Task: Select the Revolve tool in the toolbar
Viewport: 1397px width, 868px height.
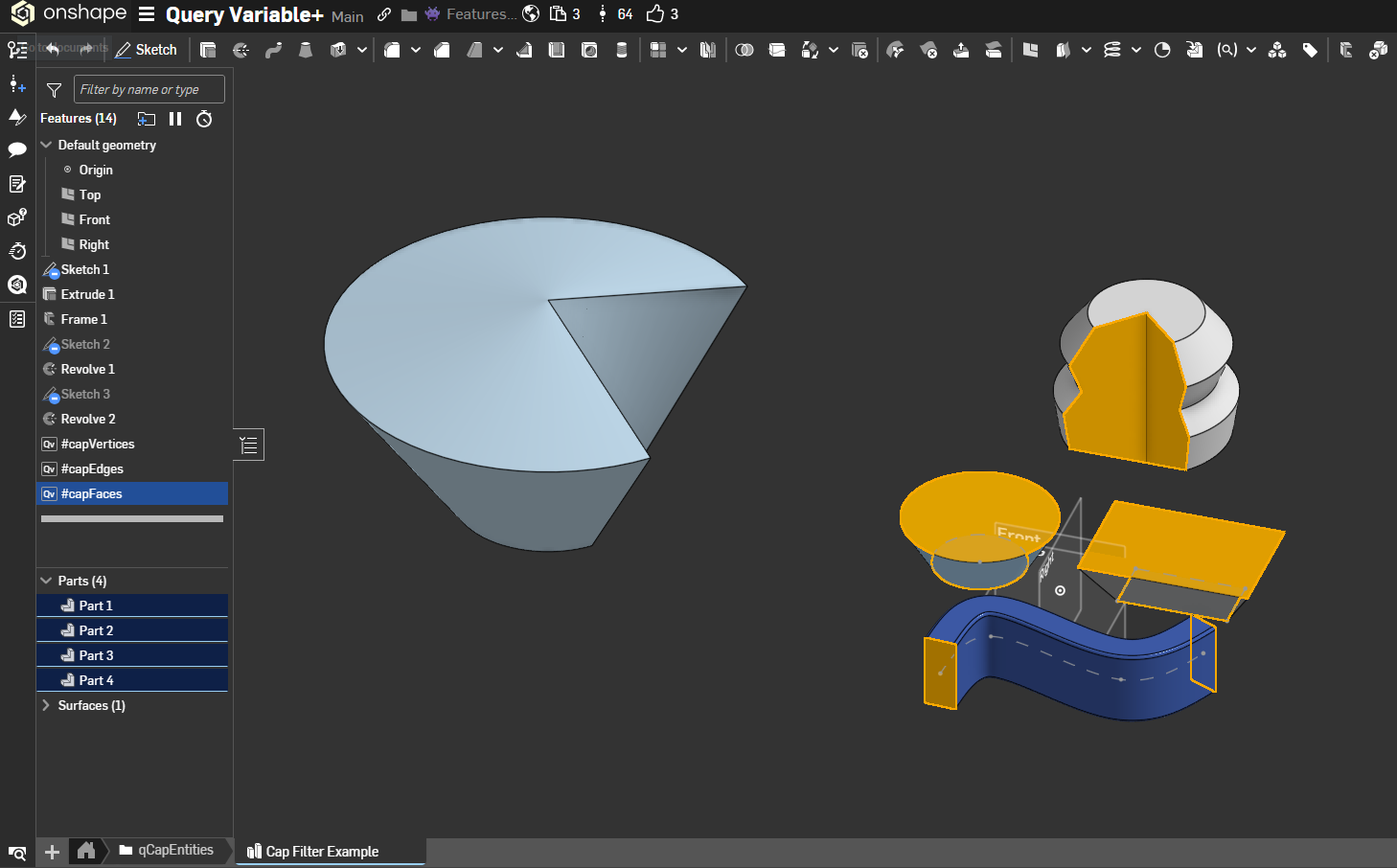Action: (x=240, y=50)
